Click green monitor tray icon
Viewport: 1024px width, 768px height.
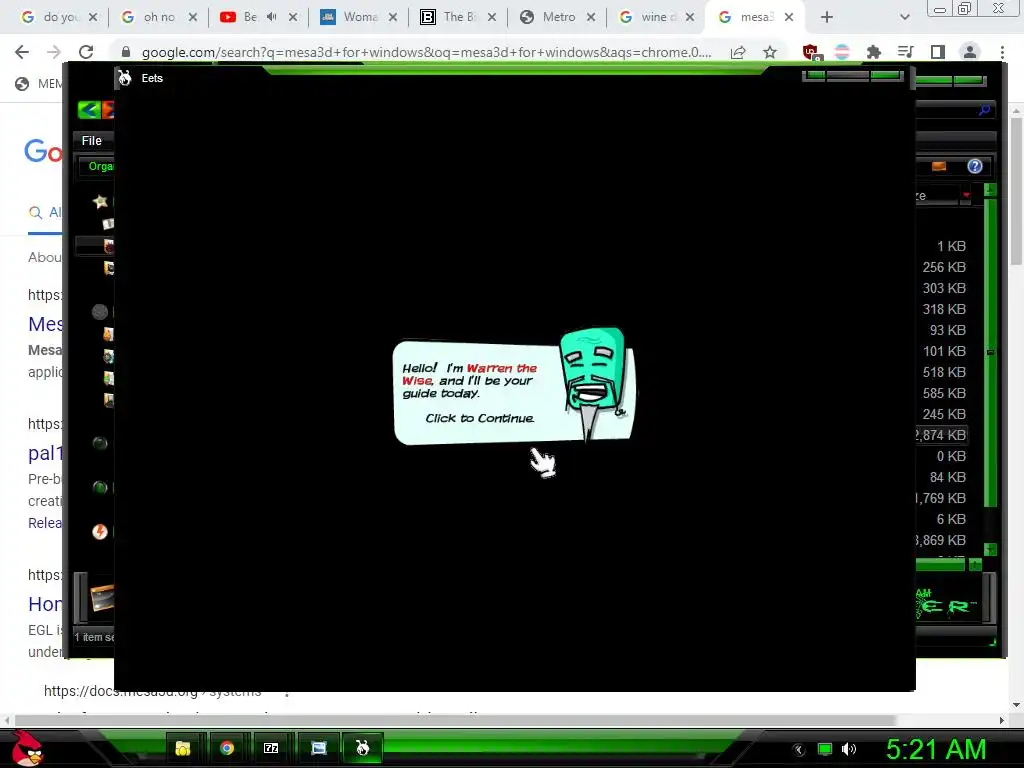tap(825, 750)
